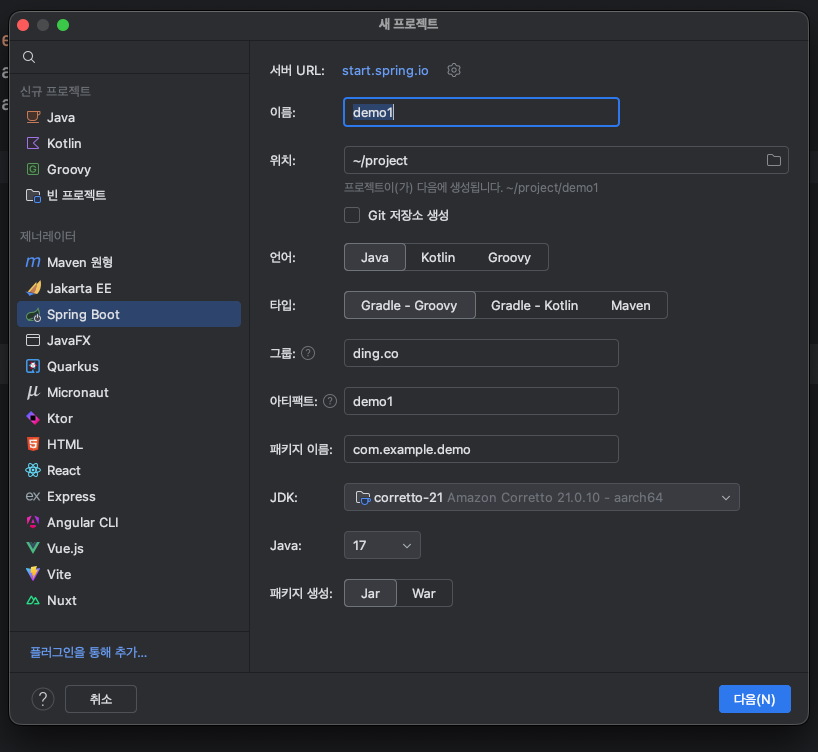
Task: Open 플러그인을 통해 추가... link
Action: pos(88,652)
